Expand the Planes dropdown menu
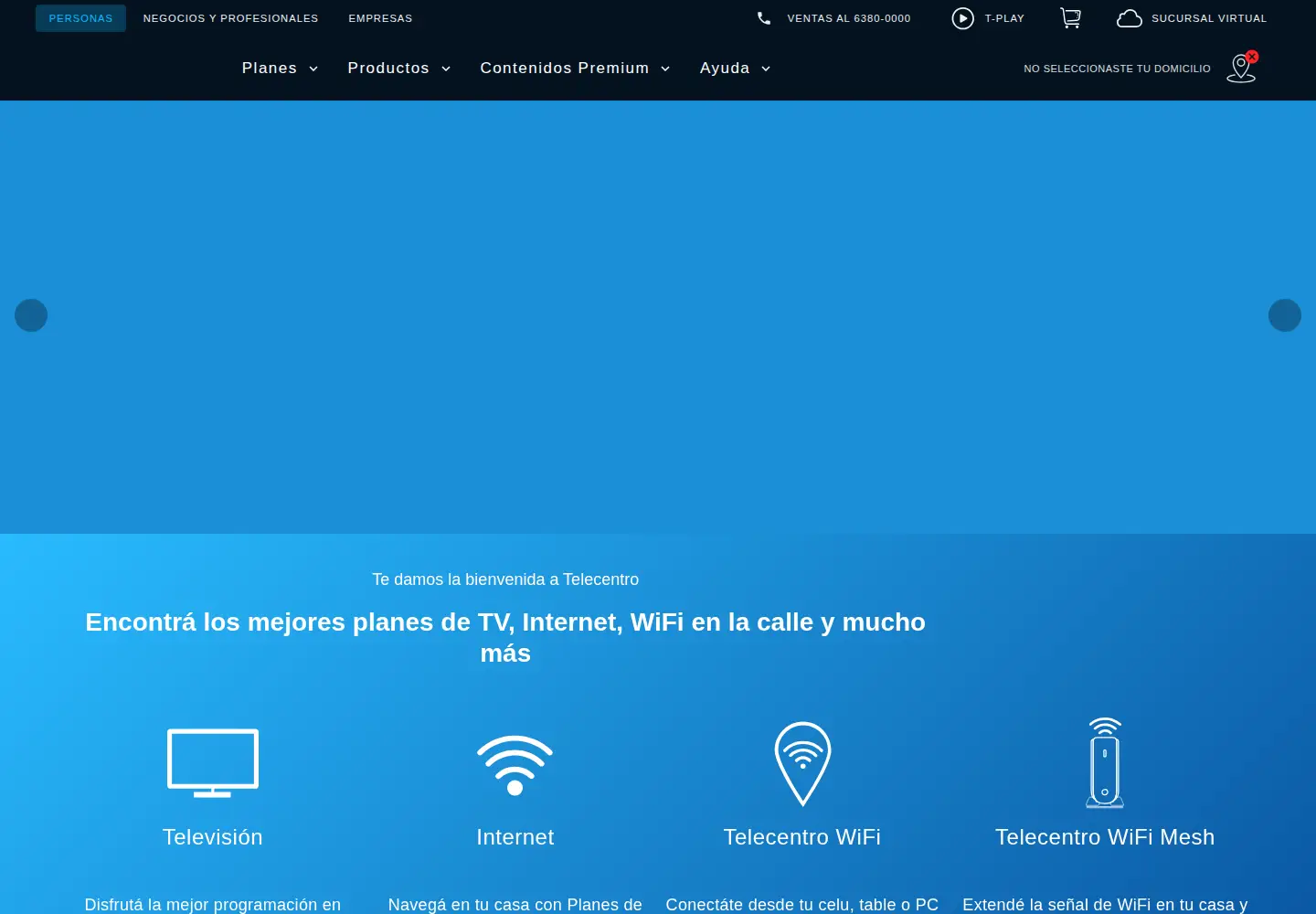 pos(280,69)
